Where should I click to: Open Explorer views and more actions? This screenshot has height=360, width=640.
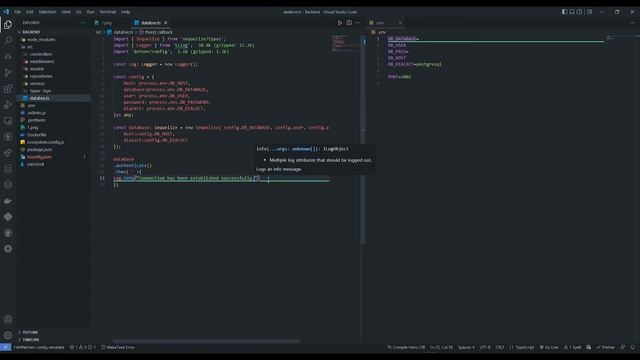[x=83, y=23]
